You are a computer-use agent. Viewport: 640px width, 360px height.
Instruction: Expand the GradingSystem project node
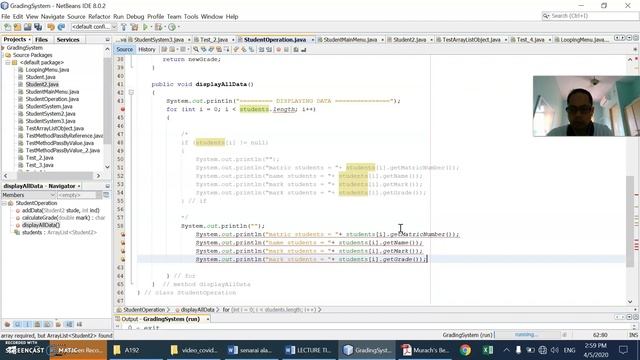click(x=3, y=48)
